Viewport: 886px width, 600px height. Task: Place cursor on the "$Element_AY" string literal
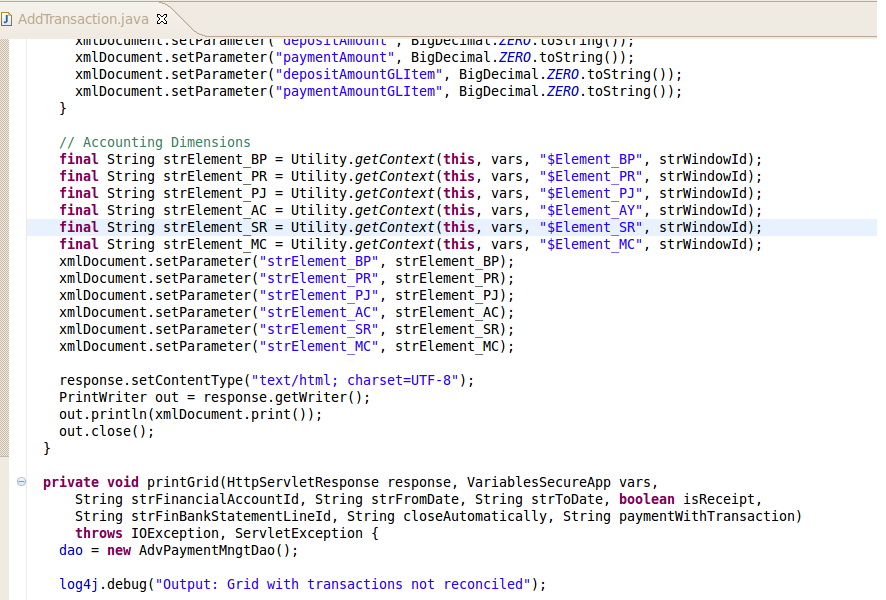coord(590,210)
